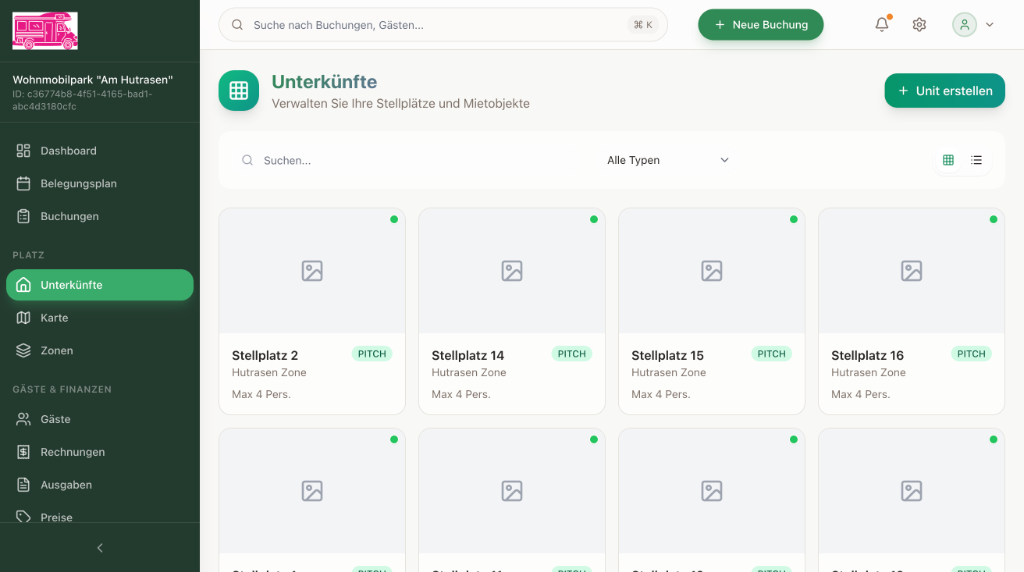This screenshot has height=572, width=1024.
Task: Click the campground logo image
Action: point(45,31)
